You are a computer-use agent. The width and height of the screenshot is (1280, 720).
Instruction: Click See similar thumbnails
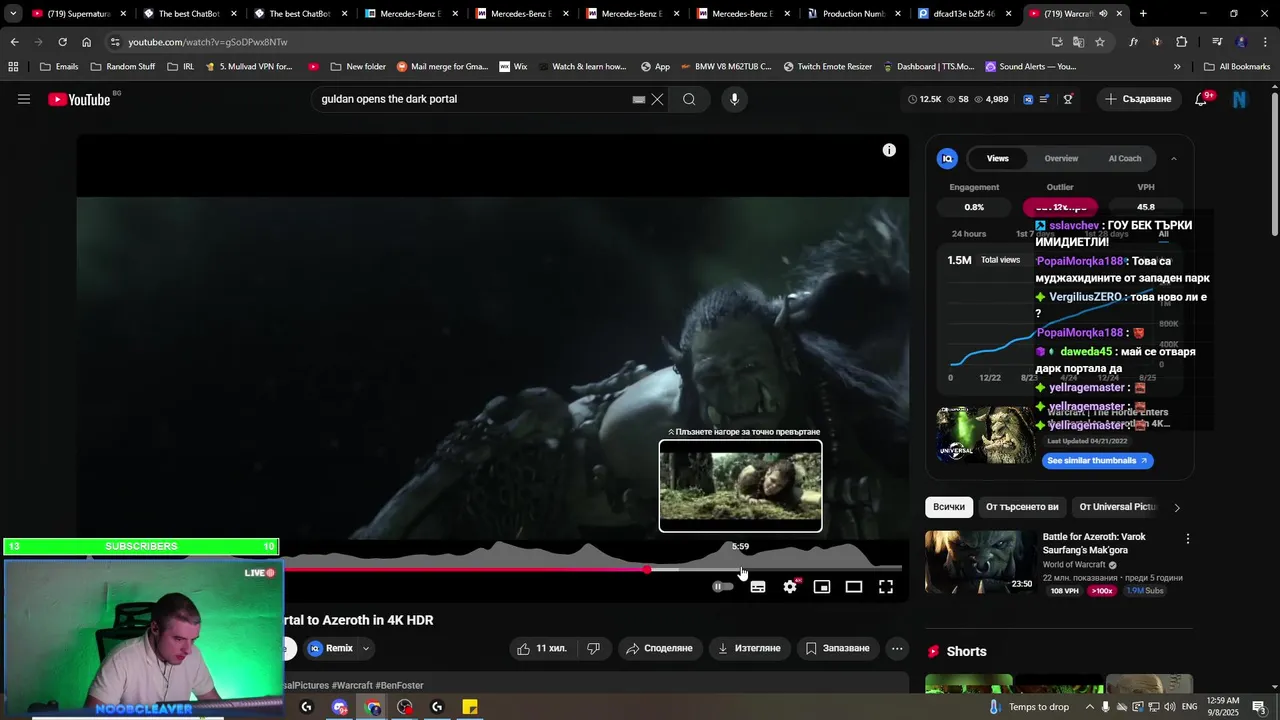(x=1097, y=461)
